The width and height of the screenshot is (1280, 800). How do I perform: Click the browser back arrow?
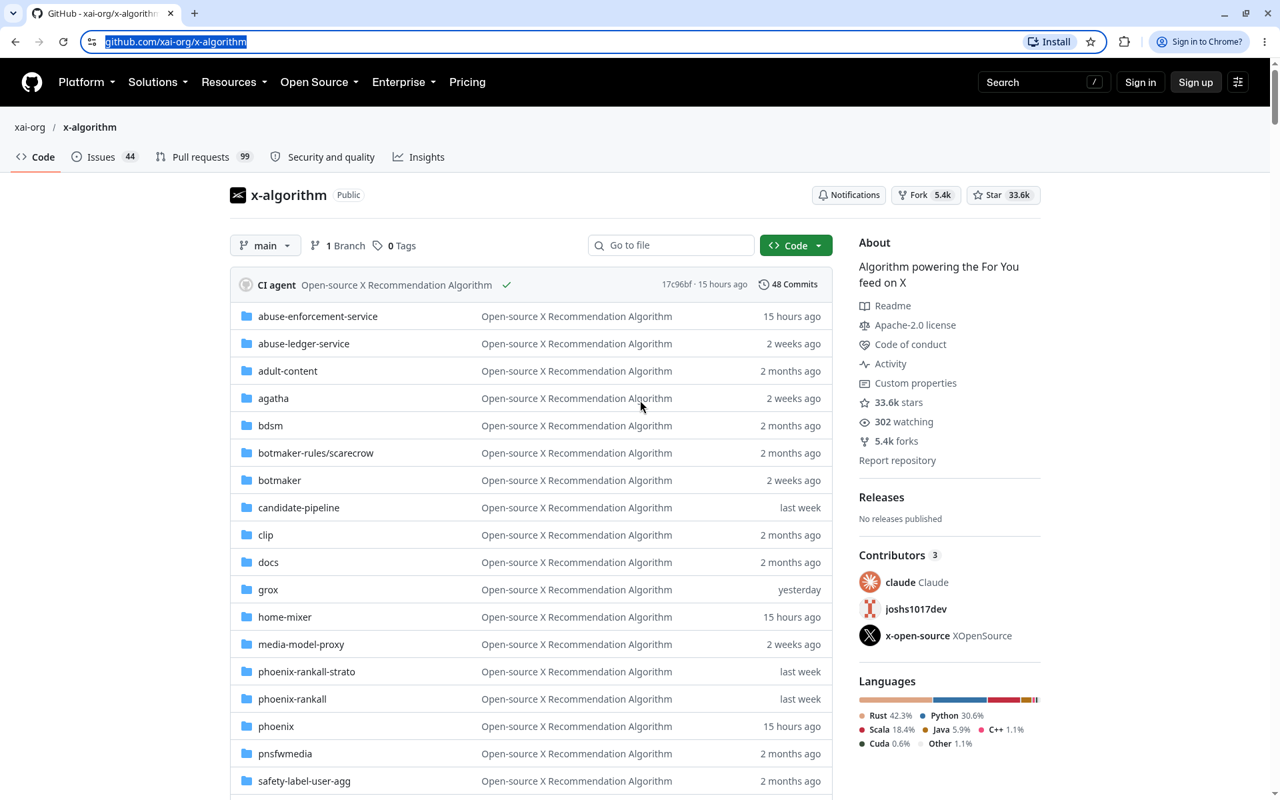tap(15, 42)
